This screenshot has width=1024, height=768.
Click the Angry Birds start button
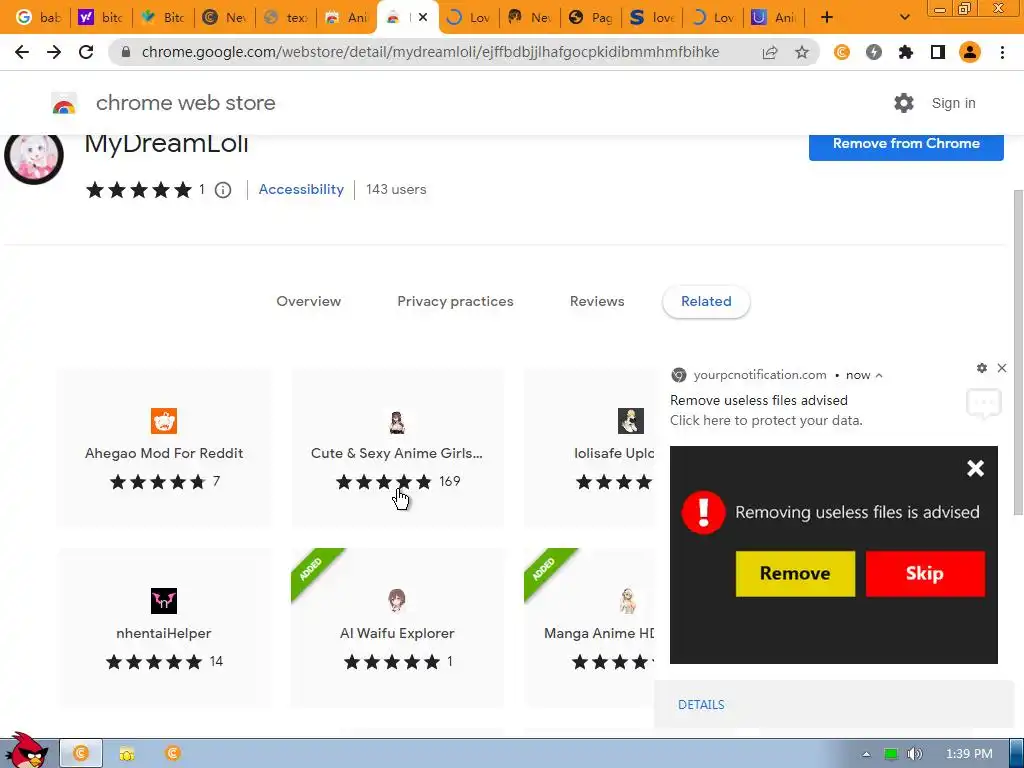point(26,751)
